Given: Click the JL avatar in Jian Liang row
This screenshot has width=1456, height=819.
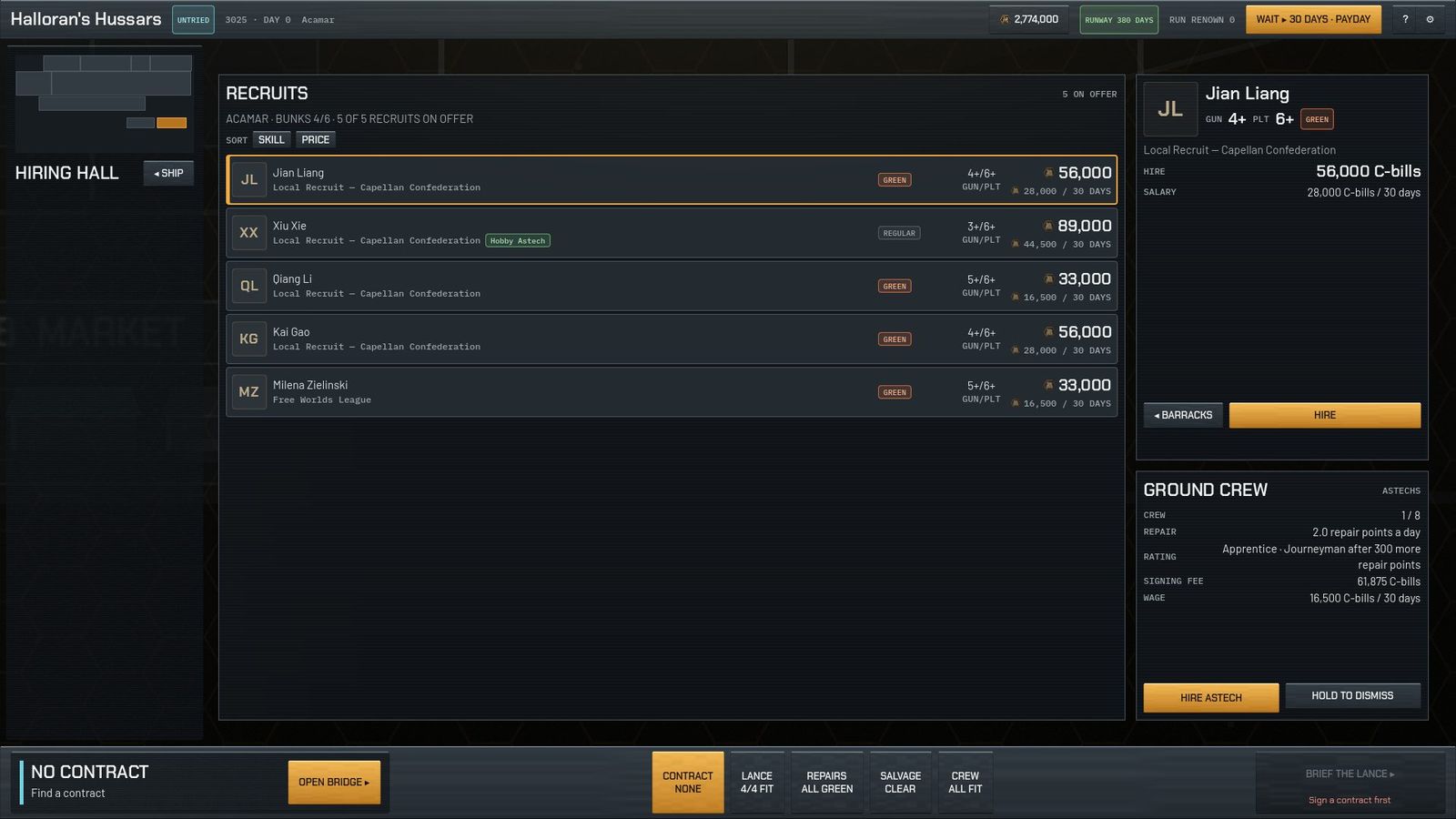Looking at the screenshot, I should 249,180.
